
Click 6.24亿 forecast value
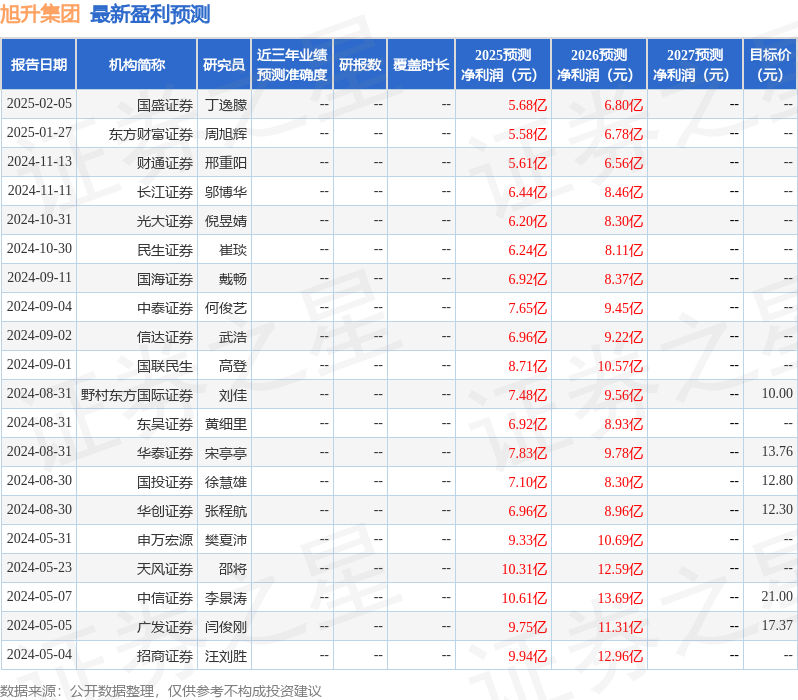(x=528, y=250)
